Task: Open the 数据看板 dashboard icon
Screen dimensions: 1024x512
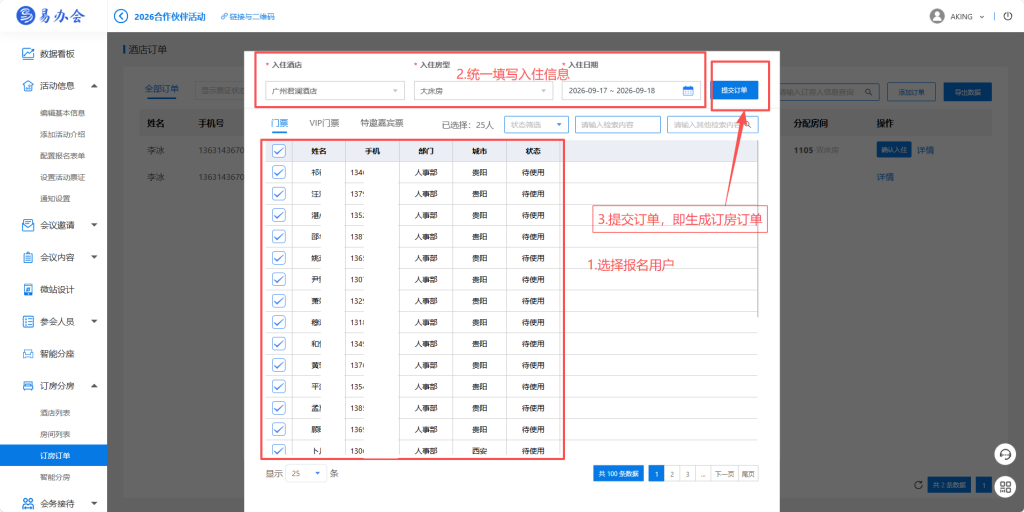Action: (x=28, y=54)
